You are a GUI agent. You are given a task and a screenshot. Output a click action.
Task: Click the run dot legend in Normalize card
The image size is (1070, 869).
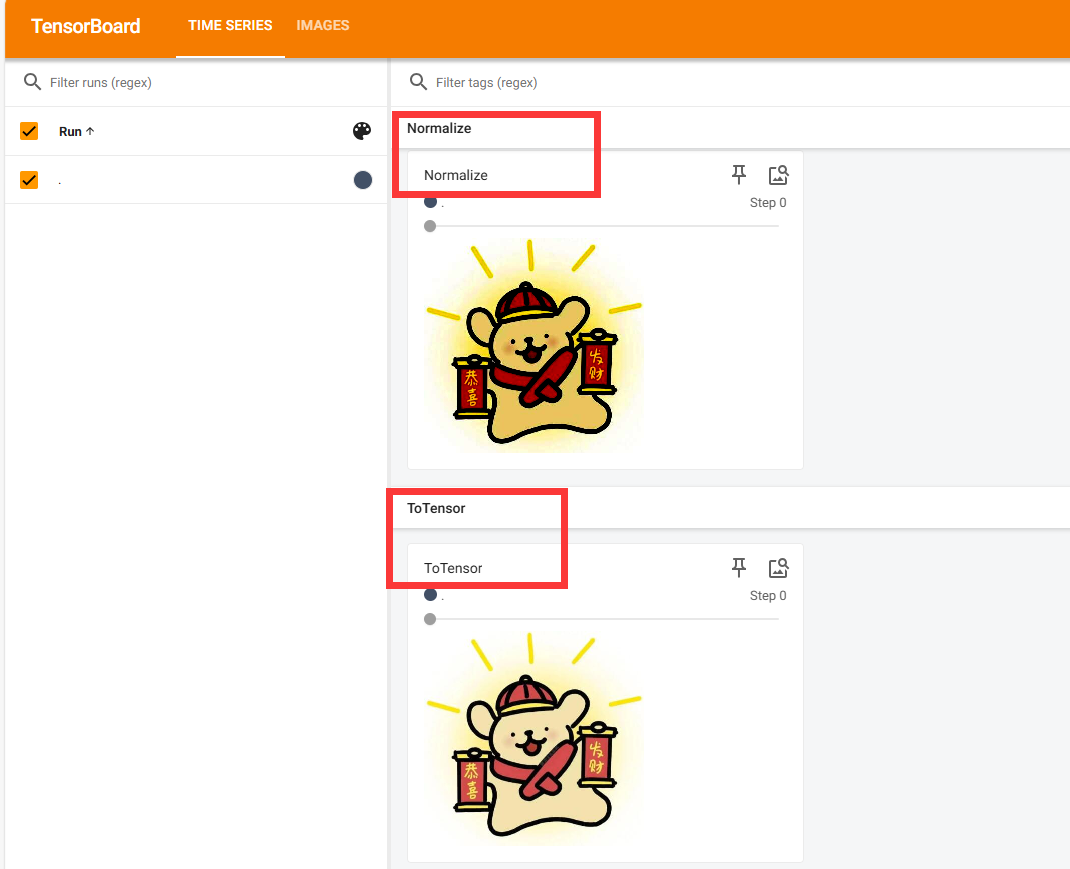(431, 202)
